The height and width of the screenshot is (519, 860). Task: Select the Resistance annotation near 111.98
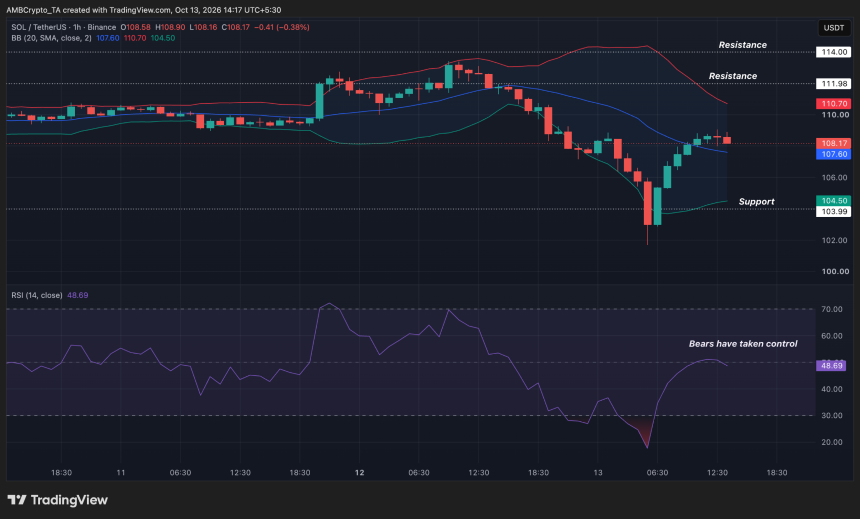pos(733,76)
